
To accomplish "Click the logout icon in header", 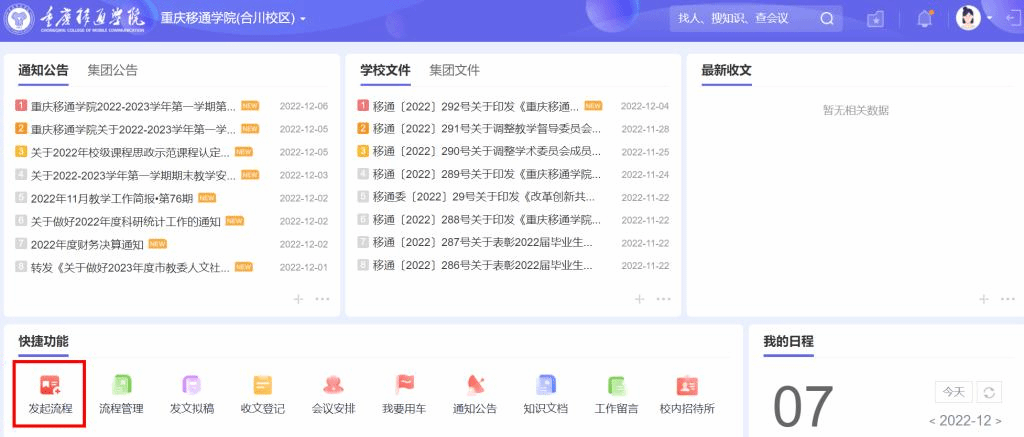I will coord(1011,19).
